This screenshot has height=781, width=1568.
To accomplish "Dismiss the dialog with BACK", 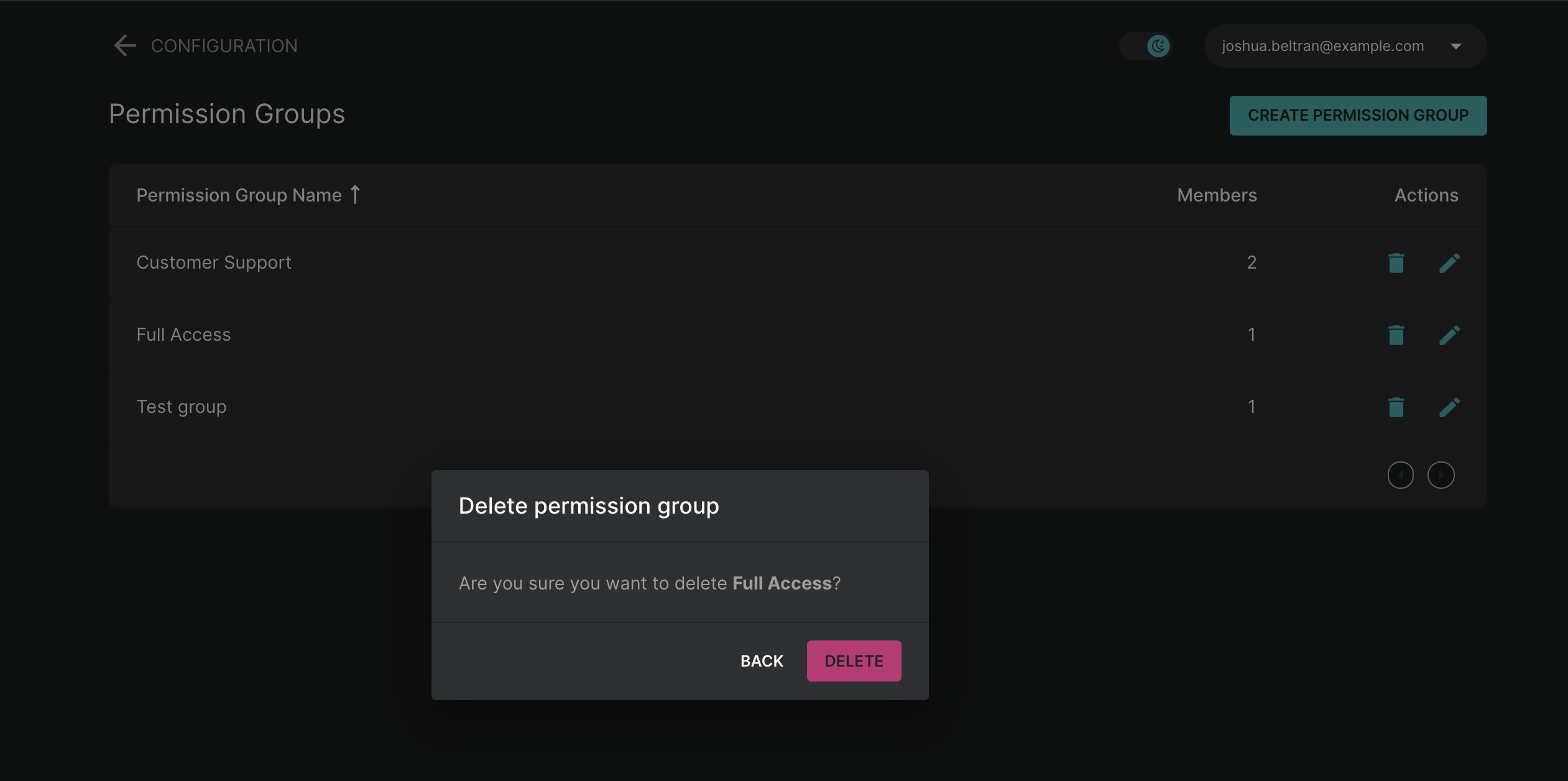I will (761, 660).
